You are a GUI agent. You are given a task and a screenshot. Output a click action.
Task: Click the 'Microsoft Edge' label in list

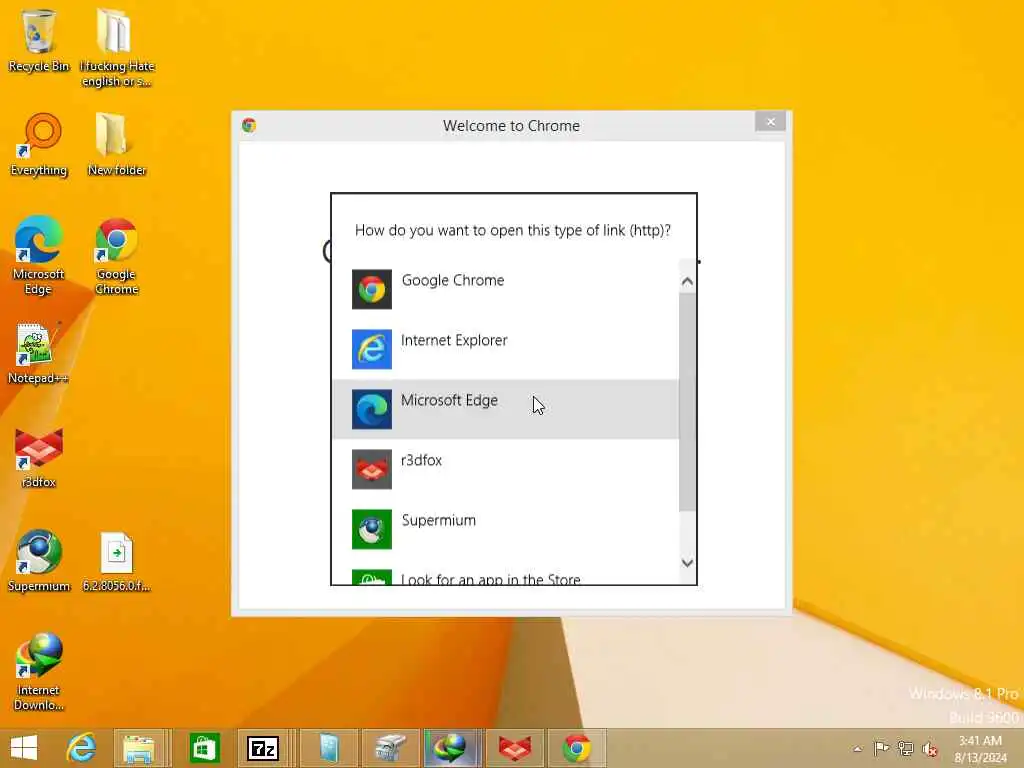click(x=449, y=400)
